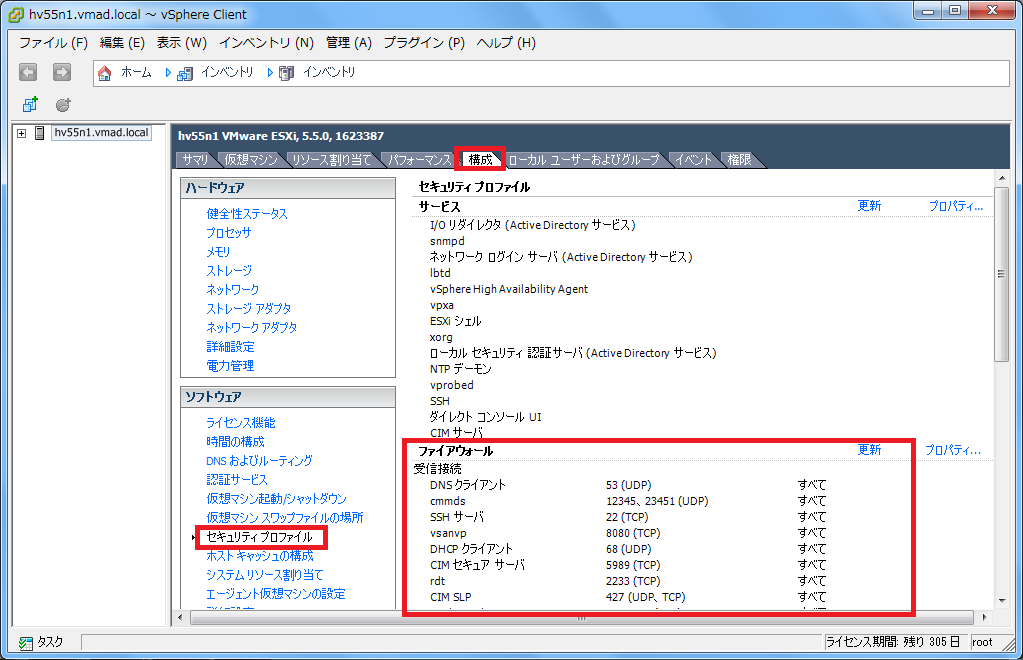The image size is (1023, 660).
Task: Open the 管理 (A) menu
Action: pos(348,43)
